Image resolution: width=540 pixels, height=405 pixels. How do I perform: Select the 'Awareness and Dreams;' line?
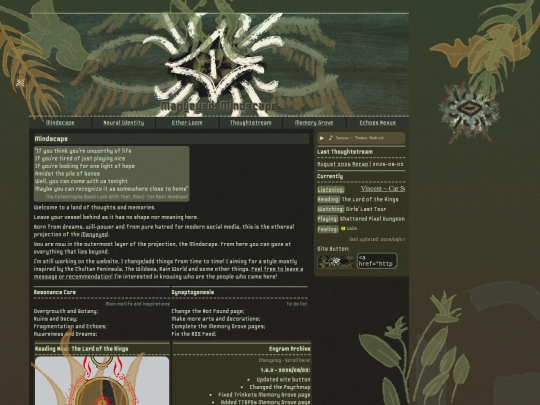click(65, 334)
